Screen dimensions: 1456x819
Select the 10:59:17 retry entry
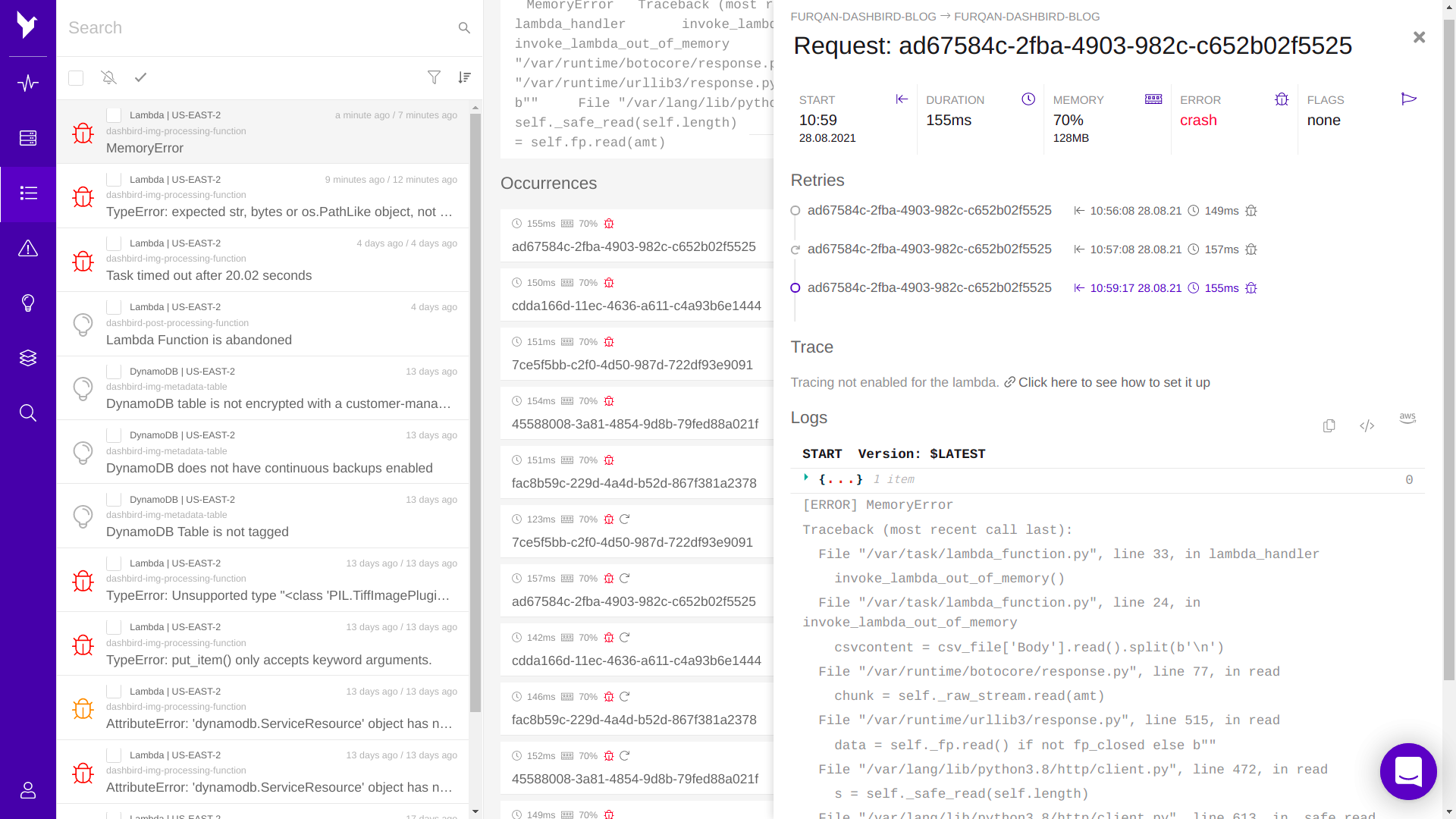tap(929, 288)
